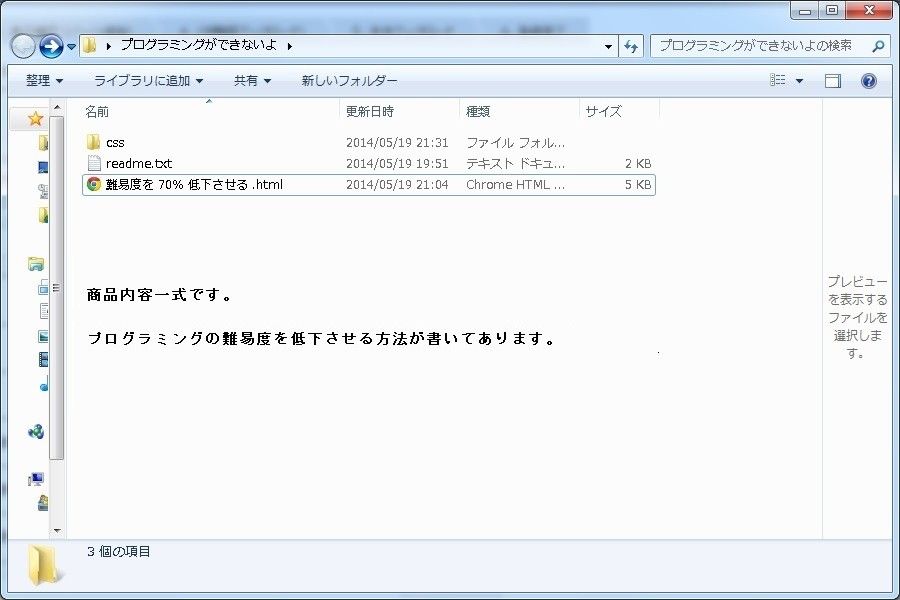Open address bar history dropdown arrow

tap(608, 46)
